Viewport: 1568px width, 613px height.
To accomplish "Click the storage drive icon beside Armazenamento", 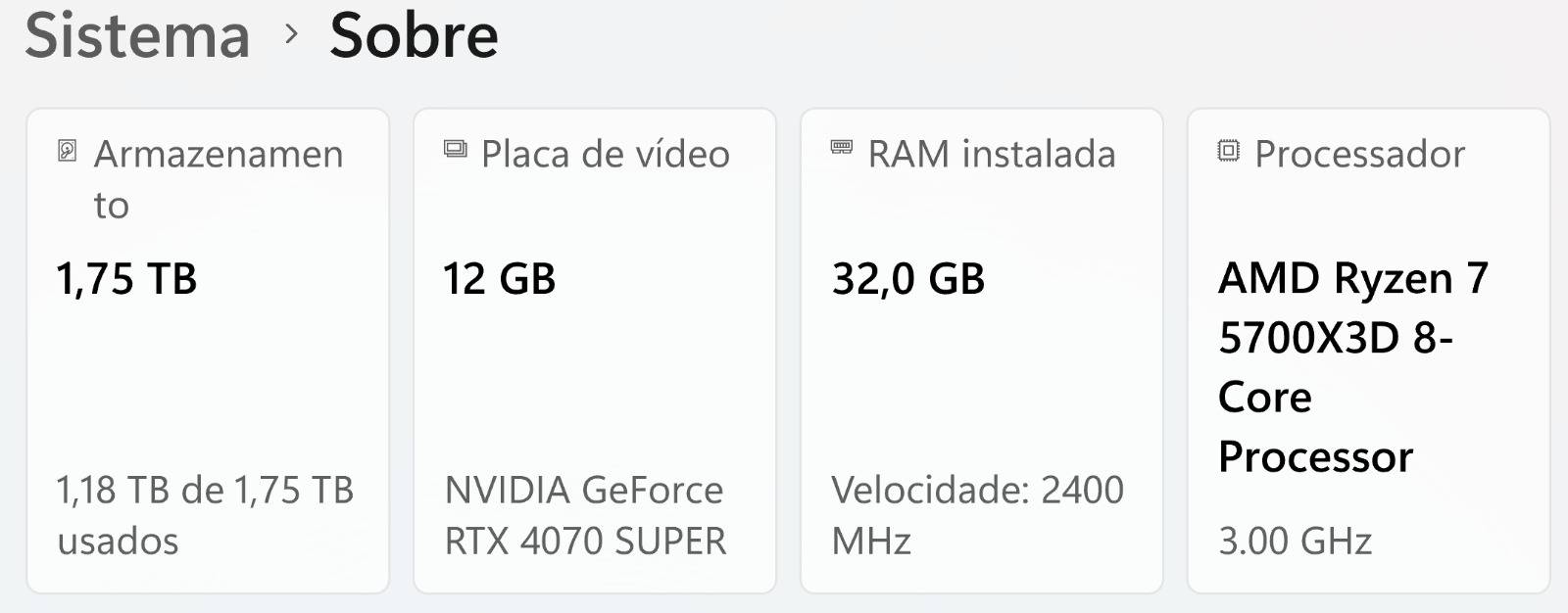I will (x=67, y=150).
